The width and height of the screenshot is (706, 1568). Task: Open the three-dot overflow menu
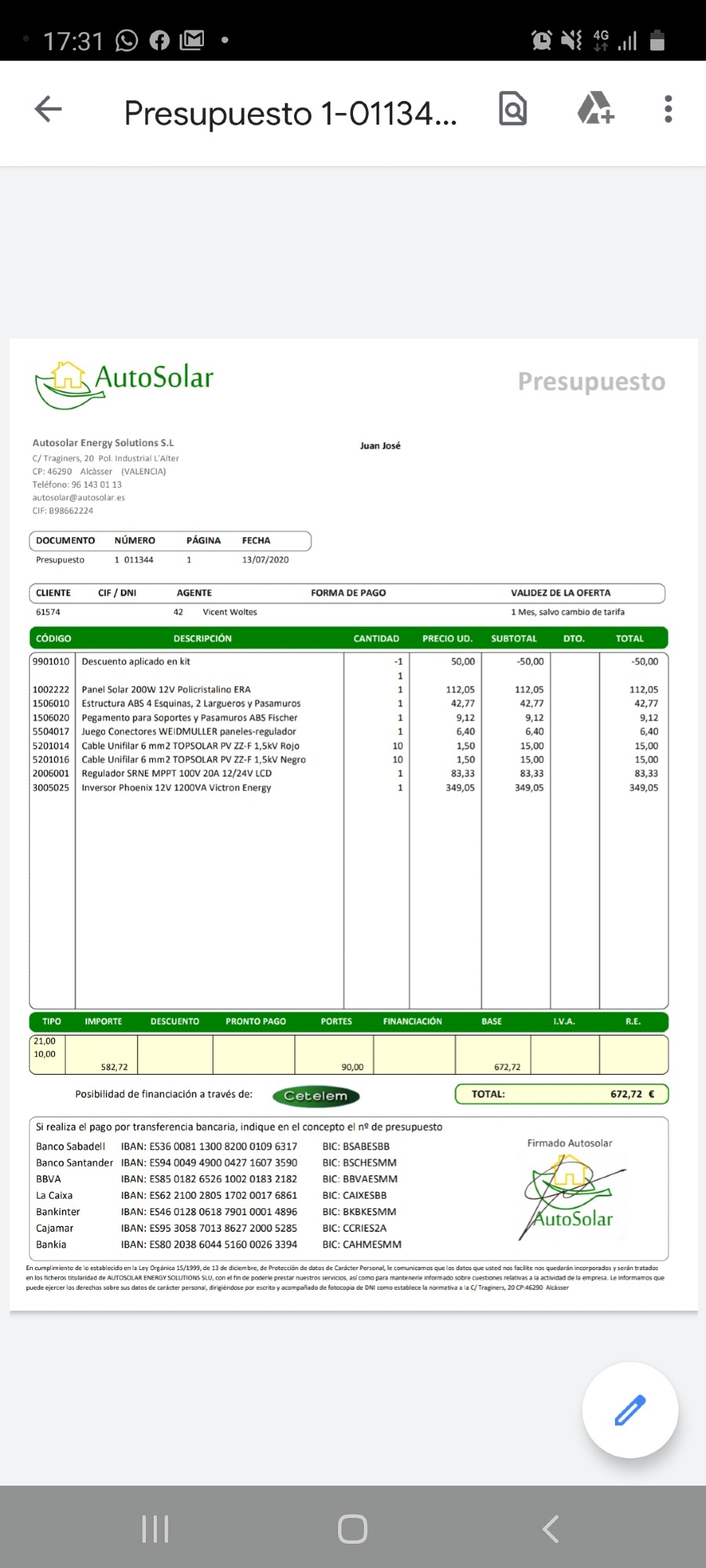pyautogui.click(x=668, y=109)
